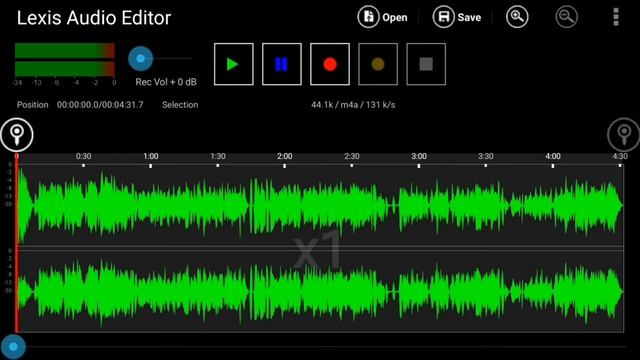Click the Lexis Audio Editor title
The height and width of the screenshot is (360, 640).
click(94, 18)
